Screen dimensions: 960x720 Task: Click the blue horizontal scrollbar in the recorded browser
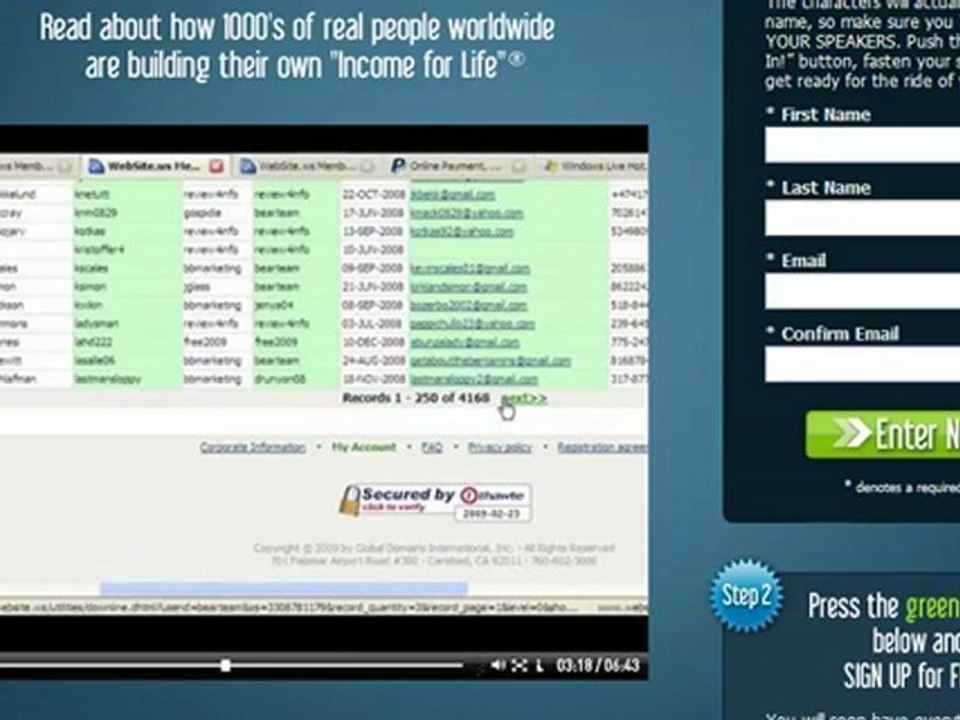(283, 588)
